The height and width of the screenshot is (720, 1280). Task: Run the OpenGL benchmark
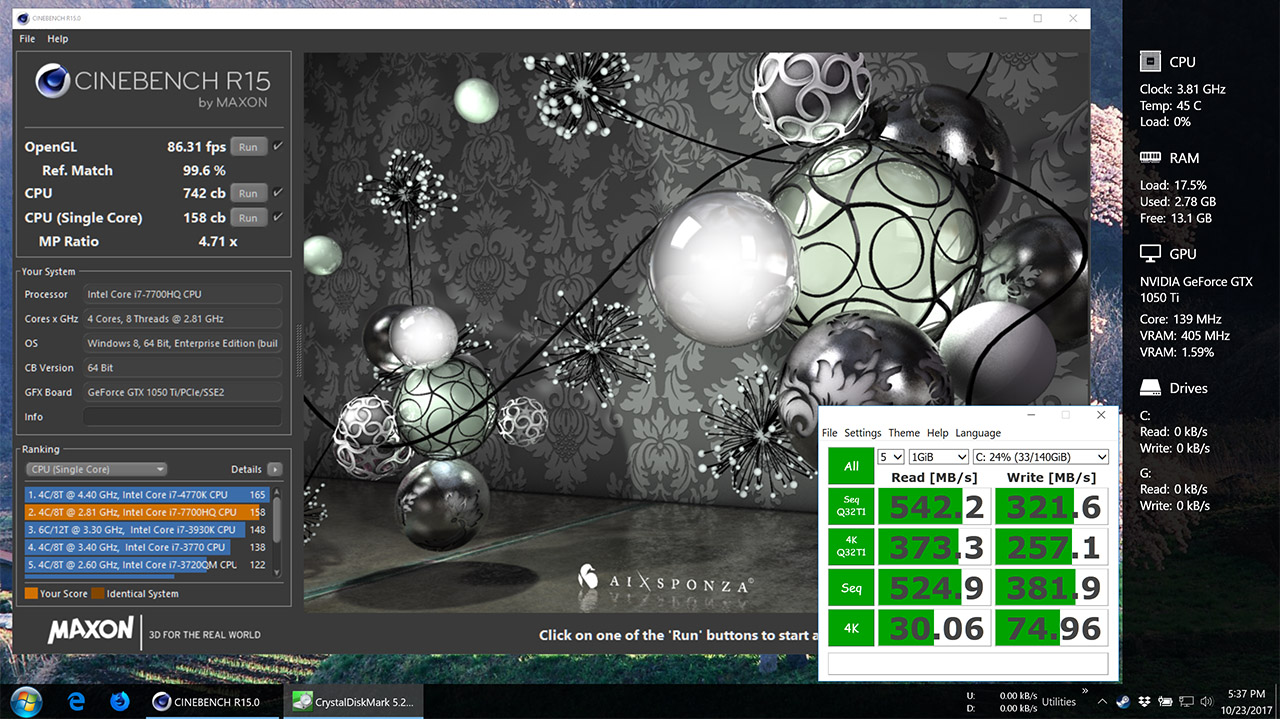tap(248, 147)
